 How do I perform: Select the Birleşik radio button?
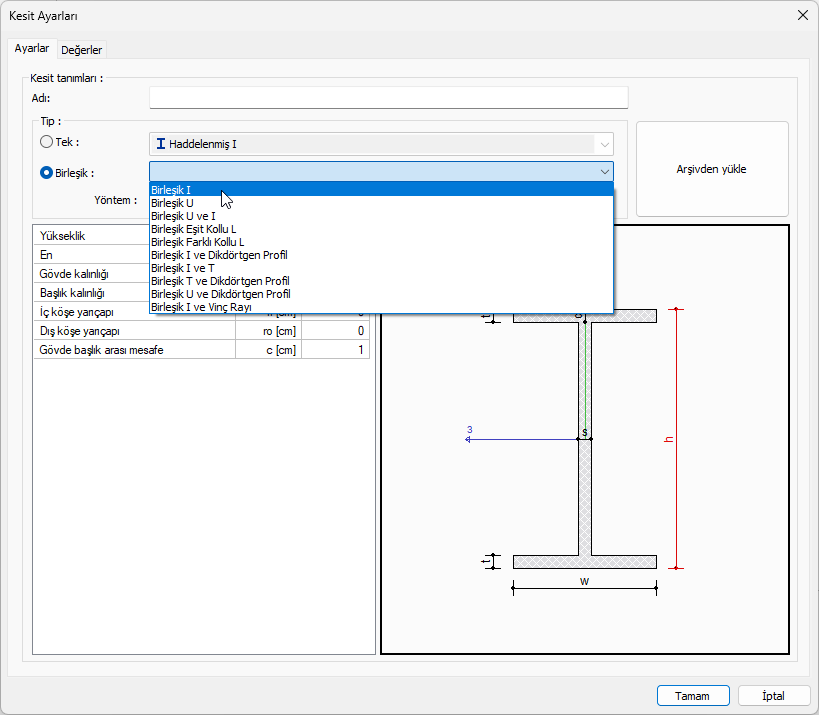(x=46, y=172)
